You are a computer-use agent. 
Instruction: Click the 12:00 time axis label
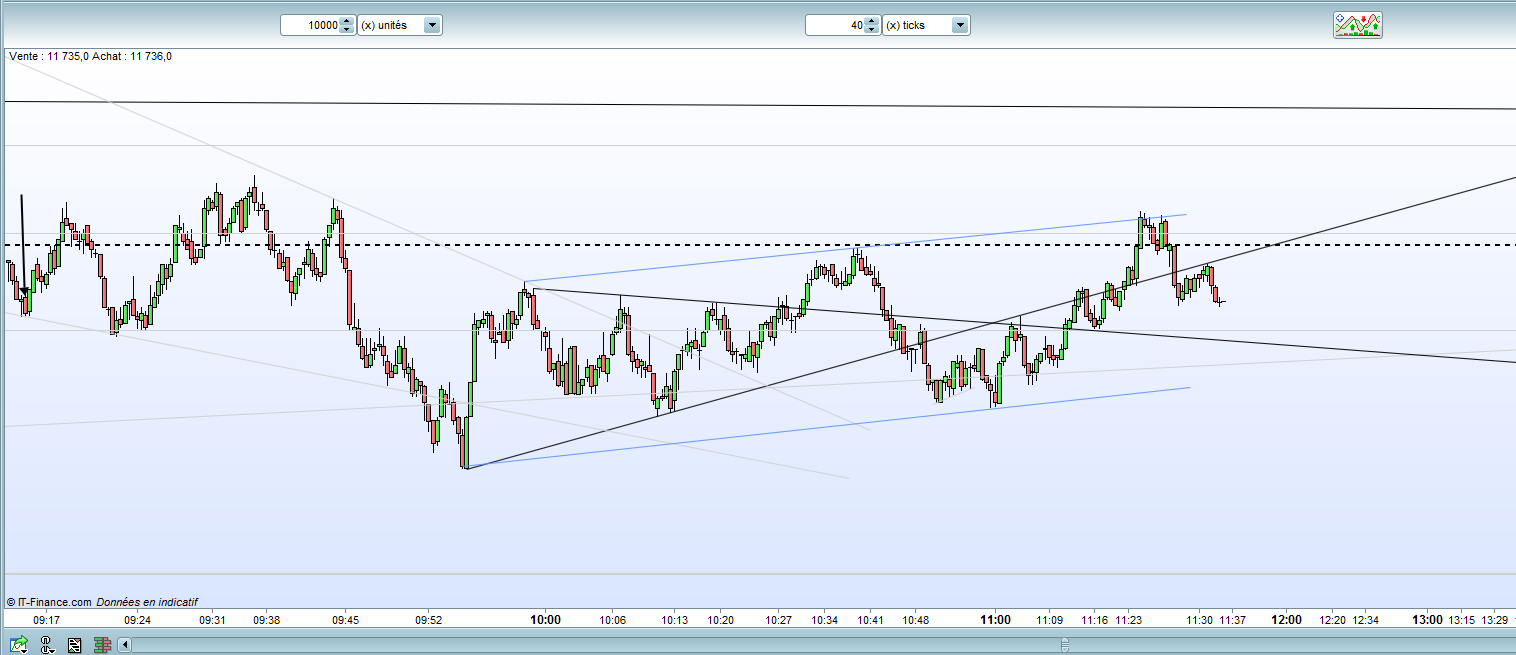(1286, 620)
